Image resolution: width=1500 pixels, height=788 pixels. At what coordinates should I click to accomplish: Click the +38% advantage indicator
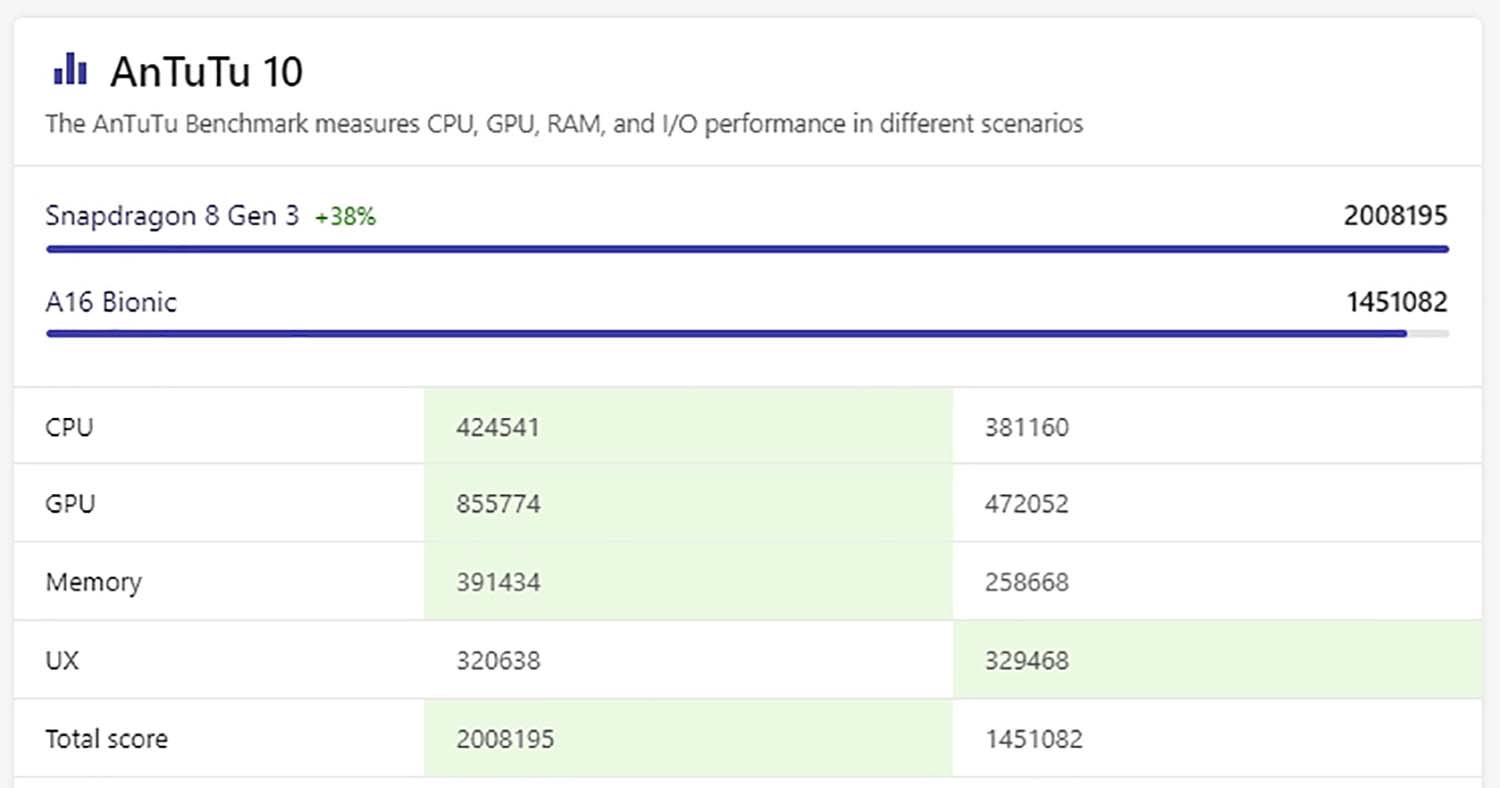(346, 217)
